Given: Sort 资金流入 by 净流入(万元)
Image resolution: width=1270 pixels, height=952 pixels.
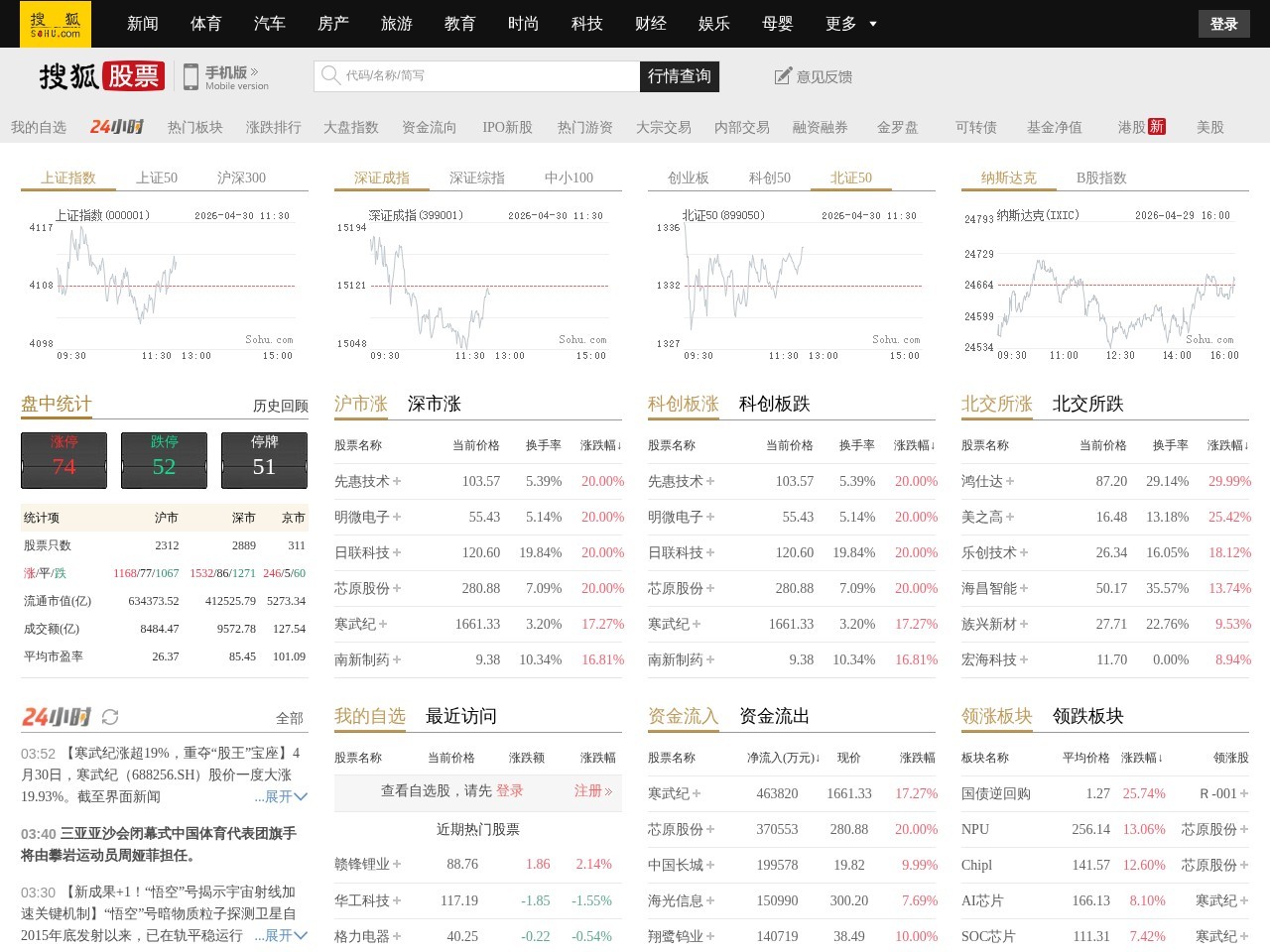Looking at the screenshot, I should [x=784, y=758].
